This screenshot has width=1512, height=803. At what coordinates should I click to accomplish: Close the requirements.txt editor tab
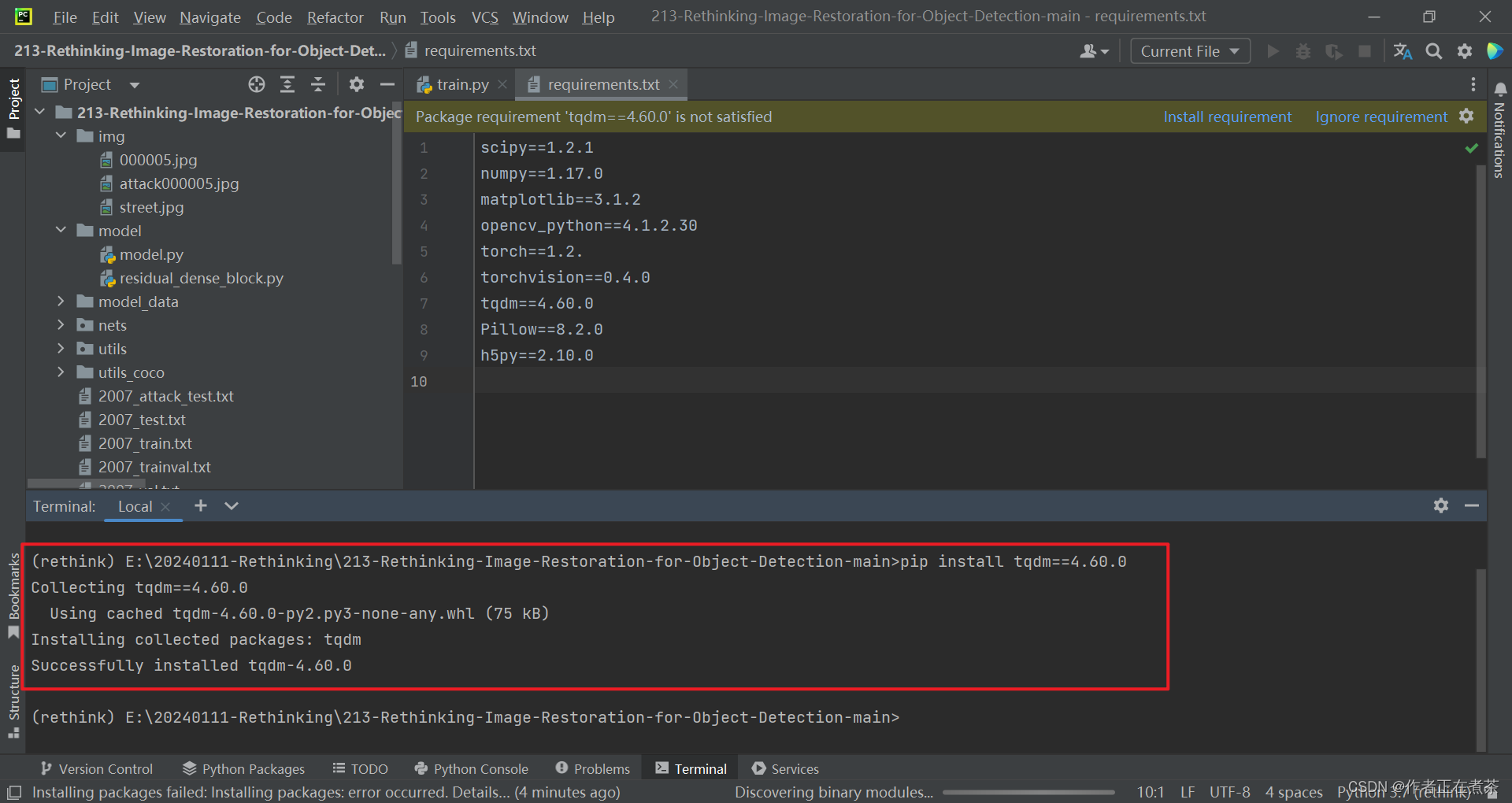[673, 84]
